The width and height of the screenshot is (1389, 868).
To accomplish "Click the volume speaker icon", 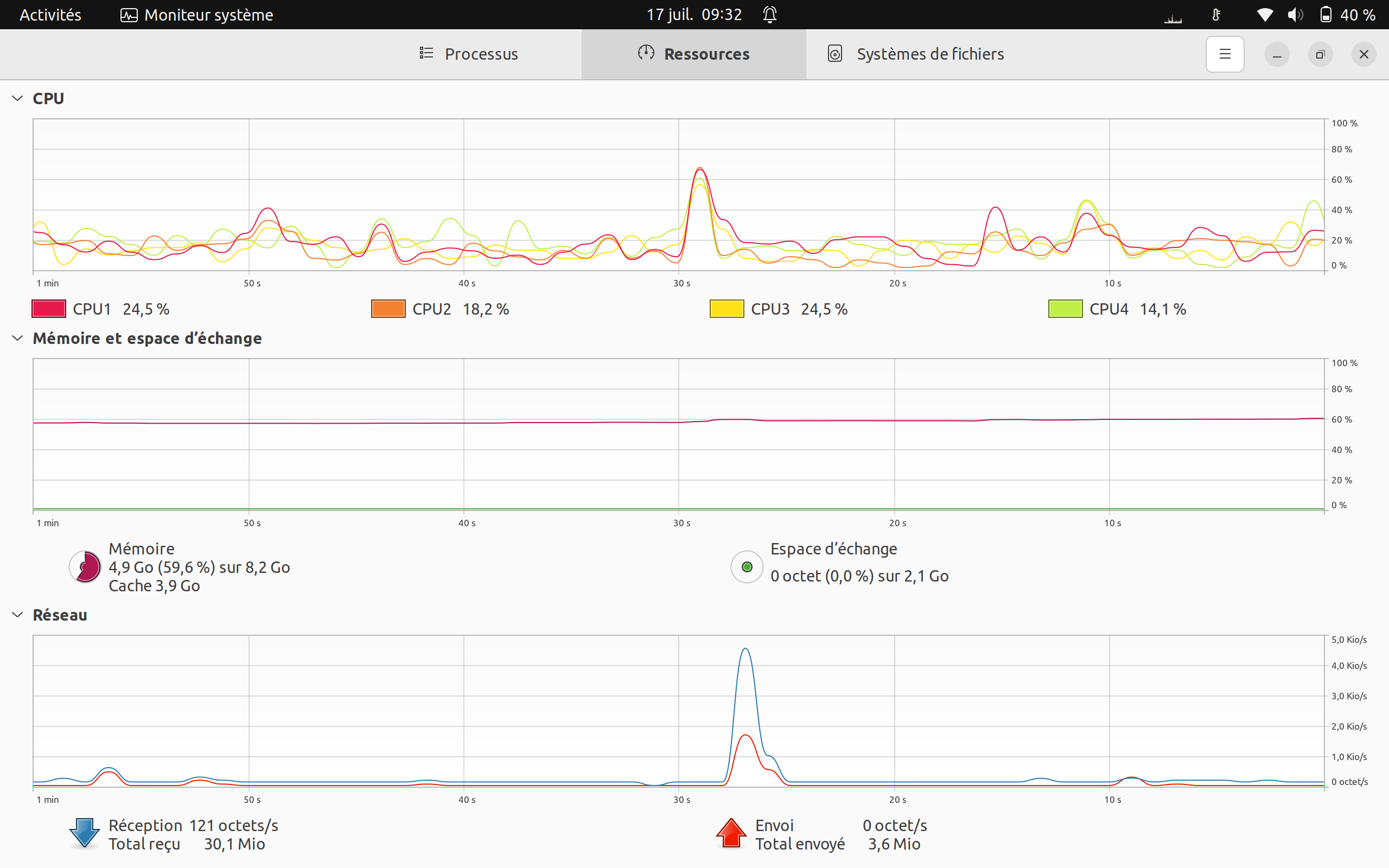I will [1295, 14].
